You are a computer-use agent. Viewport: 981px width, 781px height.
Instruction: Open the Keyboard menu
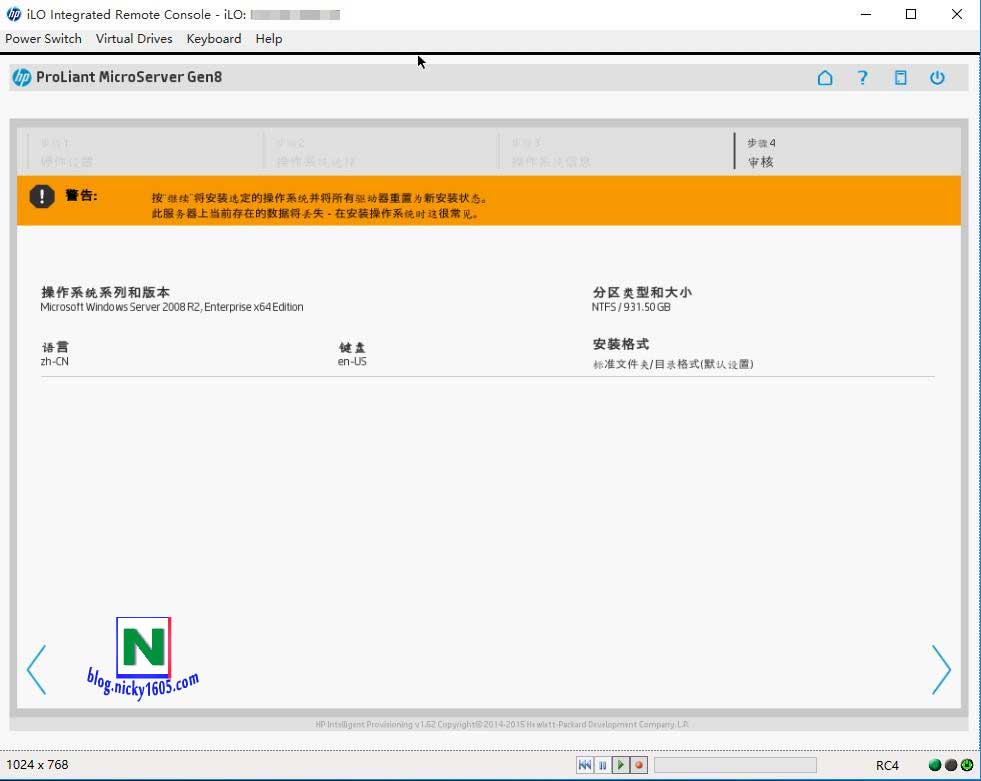213,39
